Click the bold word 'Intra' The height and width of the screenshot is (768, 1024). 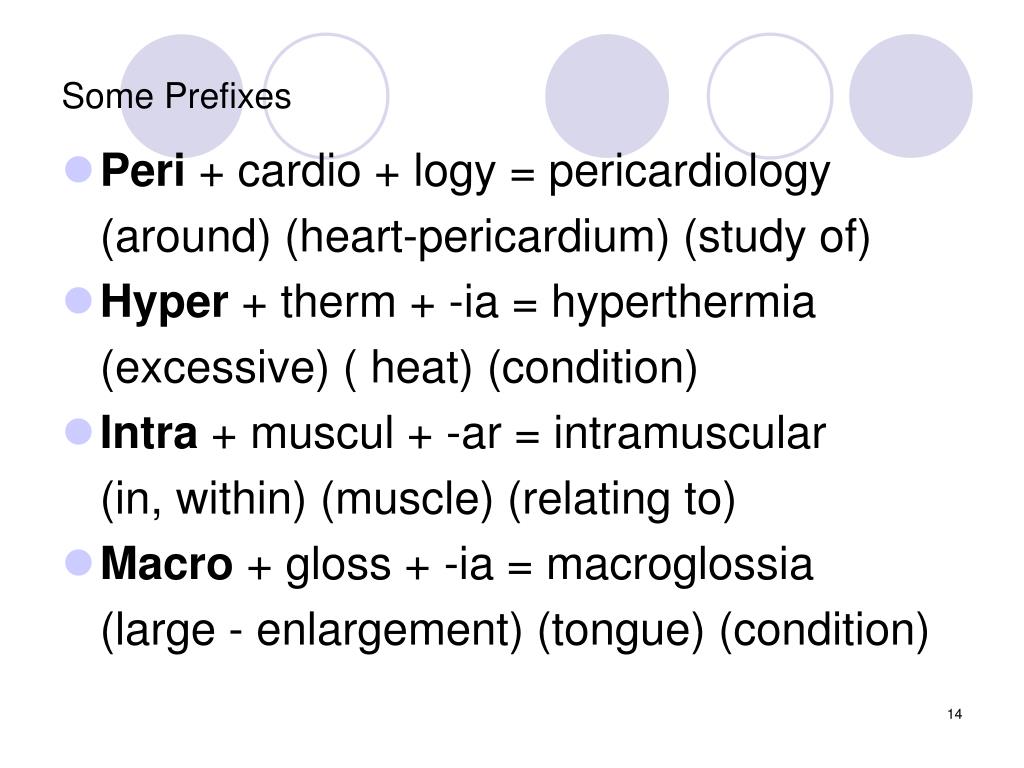tap(149, 433)
